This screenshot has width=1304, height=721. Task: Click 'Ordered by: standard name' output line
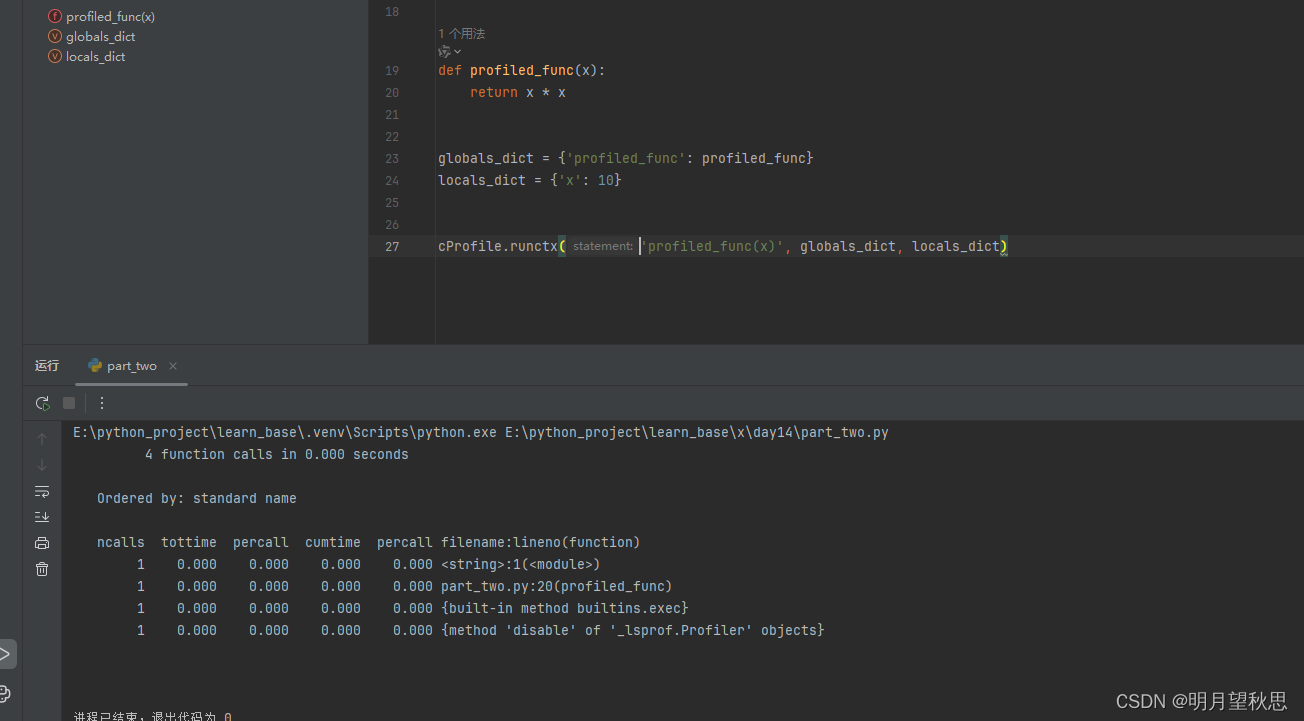tap(197, 499)
